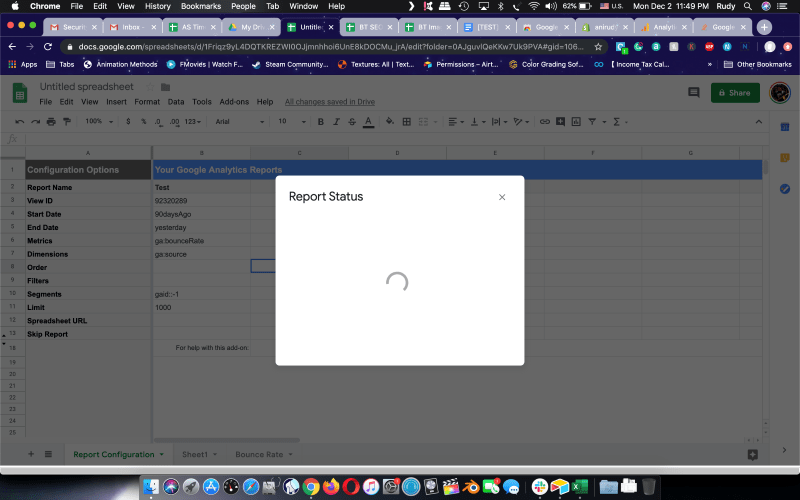800x500 pixels.
Task: Select the Paint format tool
Action: (x=67, y=121)
